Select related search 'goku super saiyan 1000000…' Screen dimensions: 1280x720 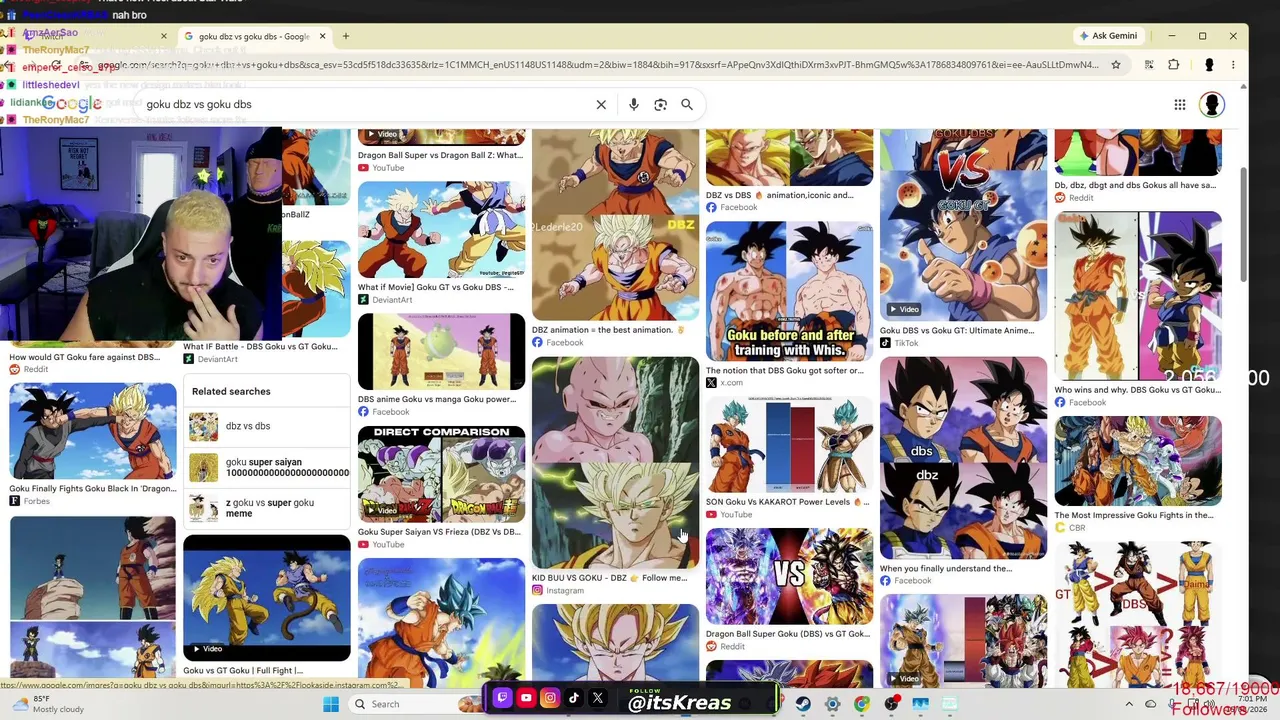[x=266, y=467]
